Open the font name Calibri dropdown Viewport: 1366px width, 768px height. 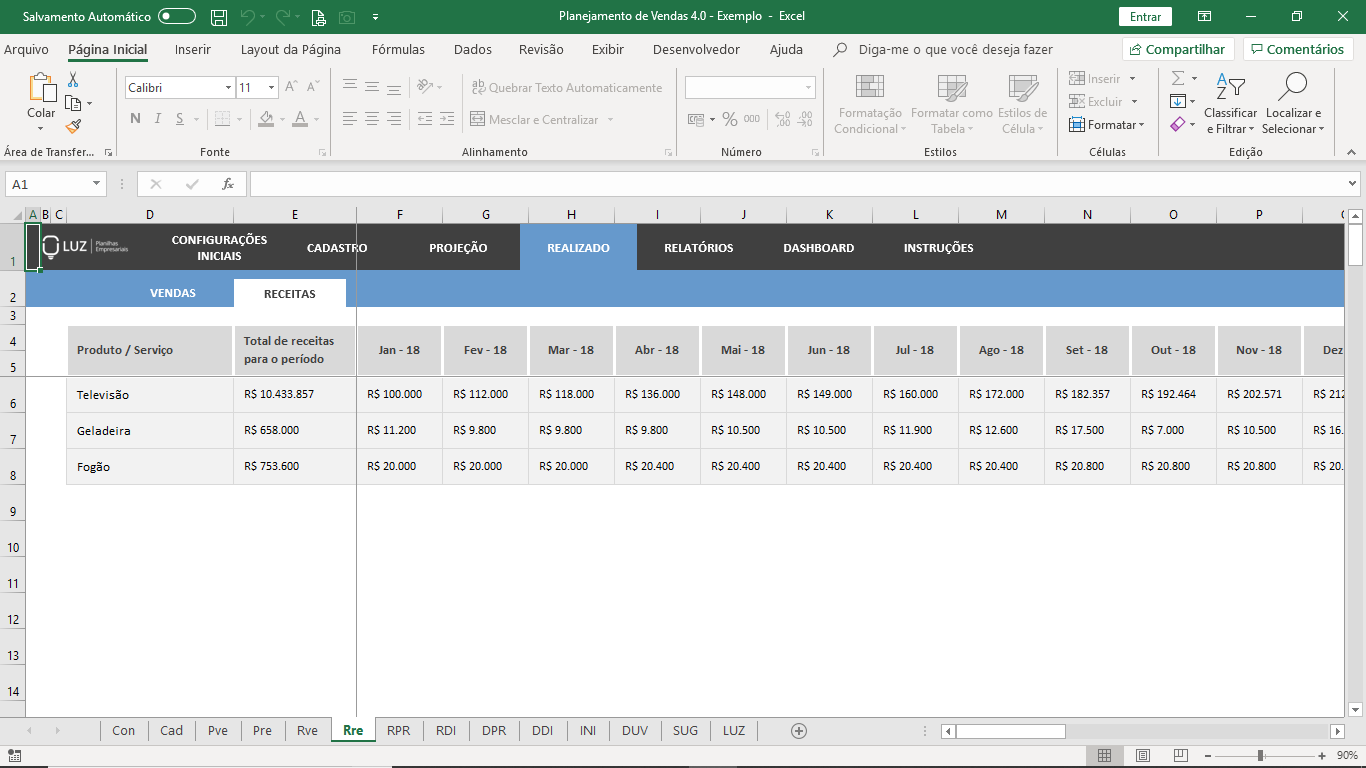228,88
